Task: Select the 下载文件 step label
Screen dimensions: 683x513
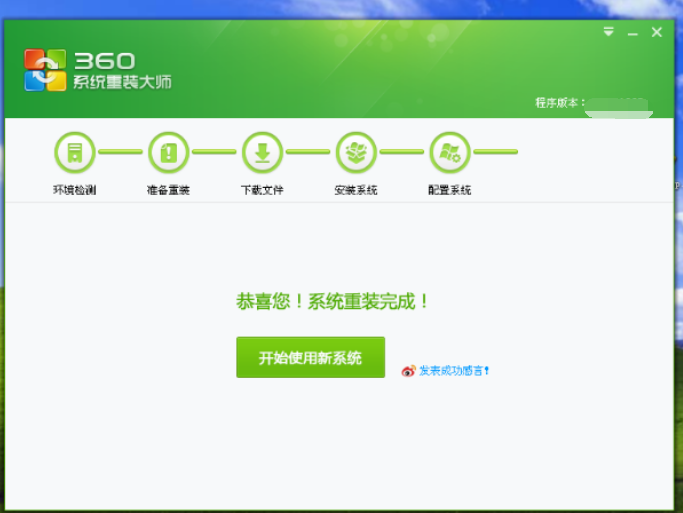Action: [x=262, y=190]
